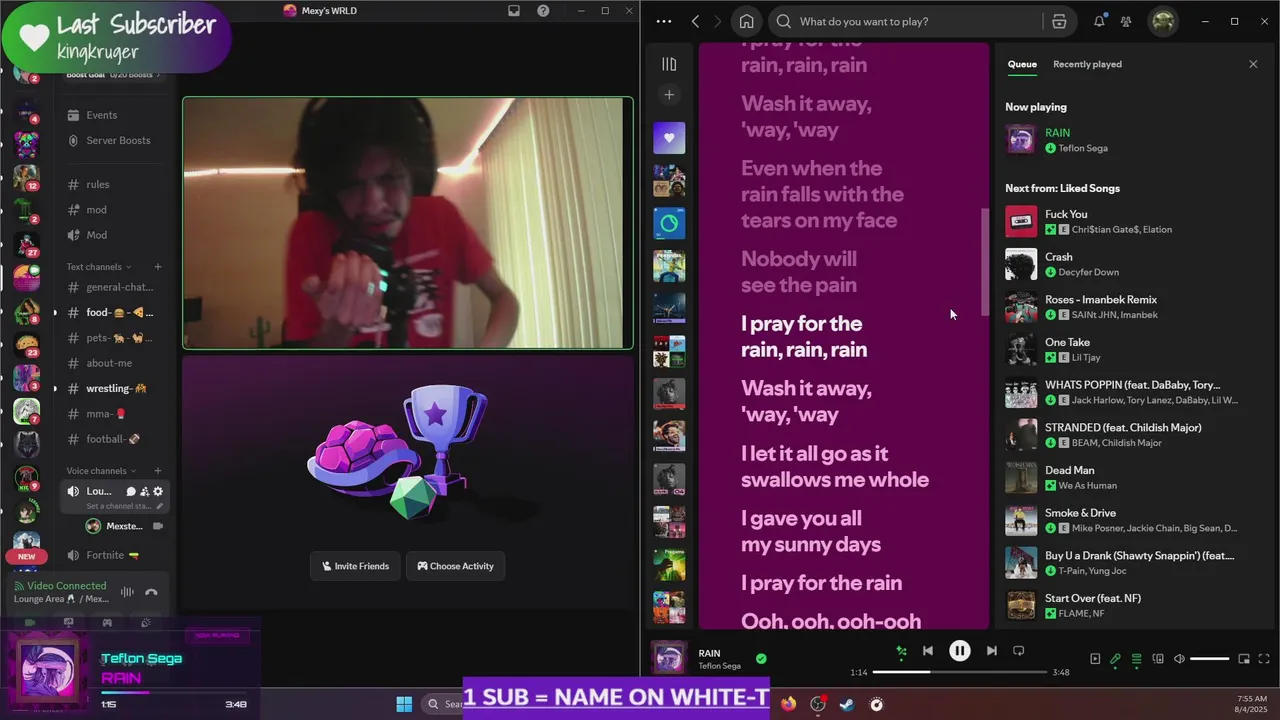Open the rules channel
This screenshot has height=720, width=1280.
pos(116,184)
